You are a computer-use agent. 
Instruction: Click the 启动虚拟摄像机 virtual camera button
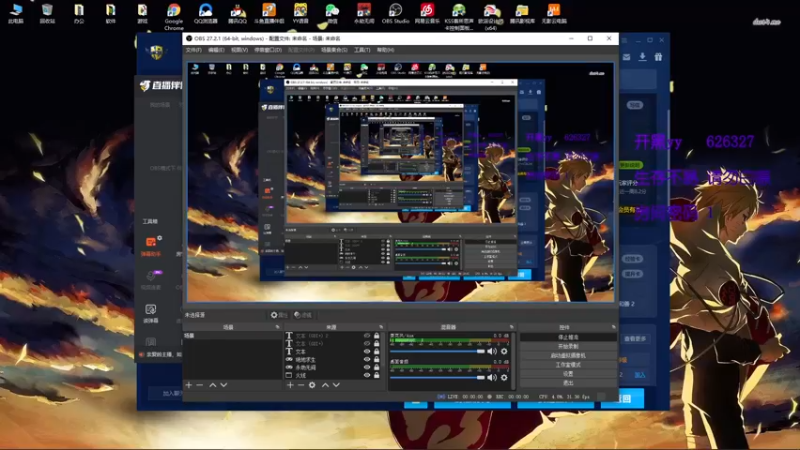568,356
